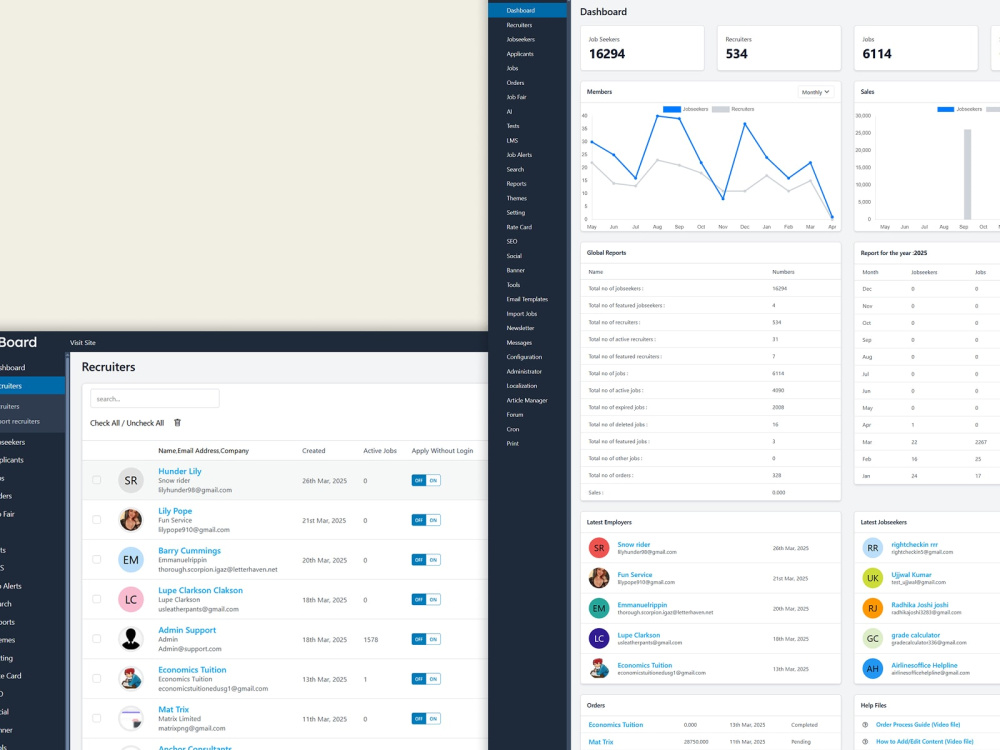
Task: Toggle Apply Without Login for Barry Cummings
Action: pyautogui.click(x=426, y=559)
